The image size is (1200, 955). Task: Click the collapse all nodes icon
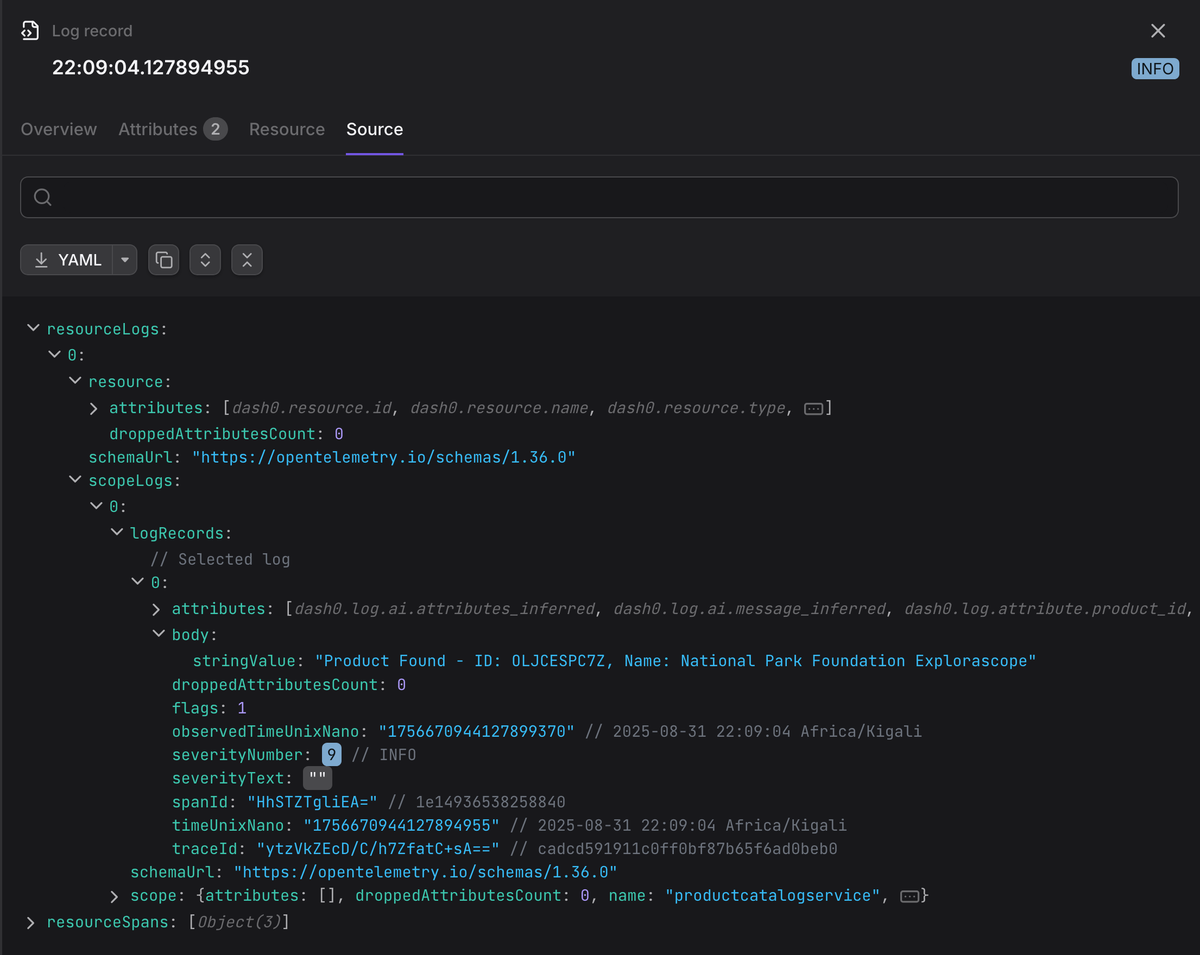[x=246, y=260]
